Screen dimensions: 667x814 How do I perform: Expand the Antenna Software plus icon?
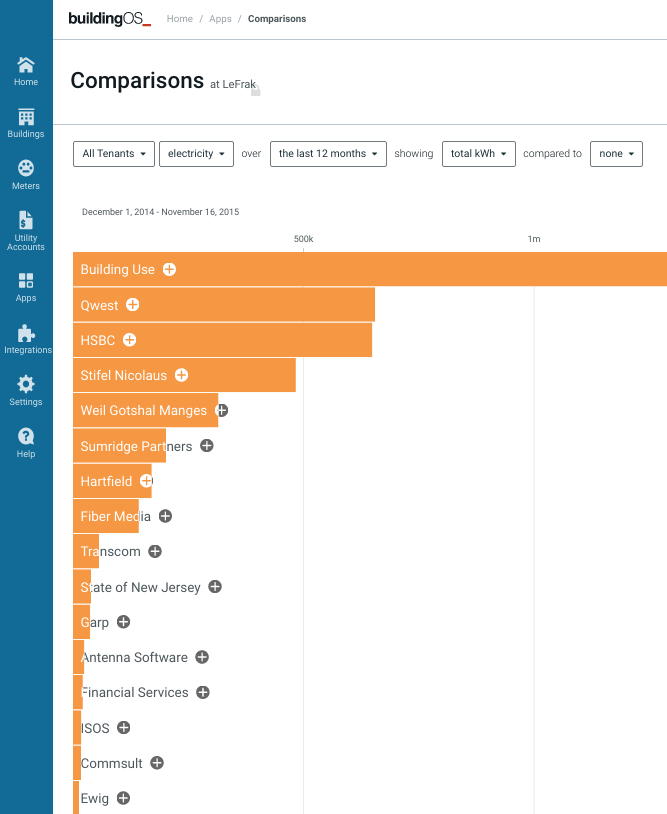click(202, 657)
